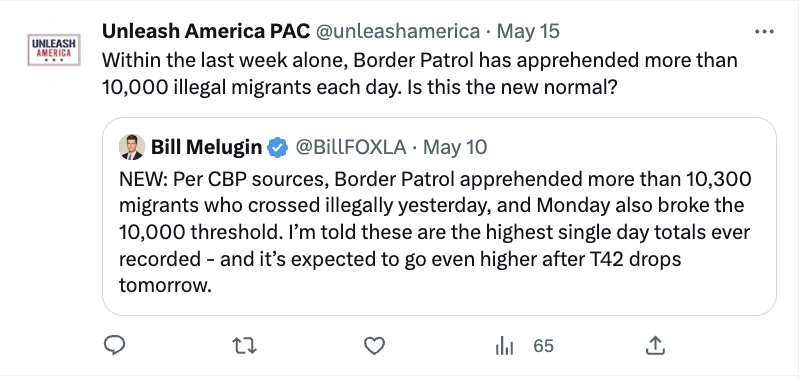The height and width of the screenshot is (380, 800).
Task: Retweet this post using the arrows icon
Action: click(x=244, y=346)
